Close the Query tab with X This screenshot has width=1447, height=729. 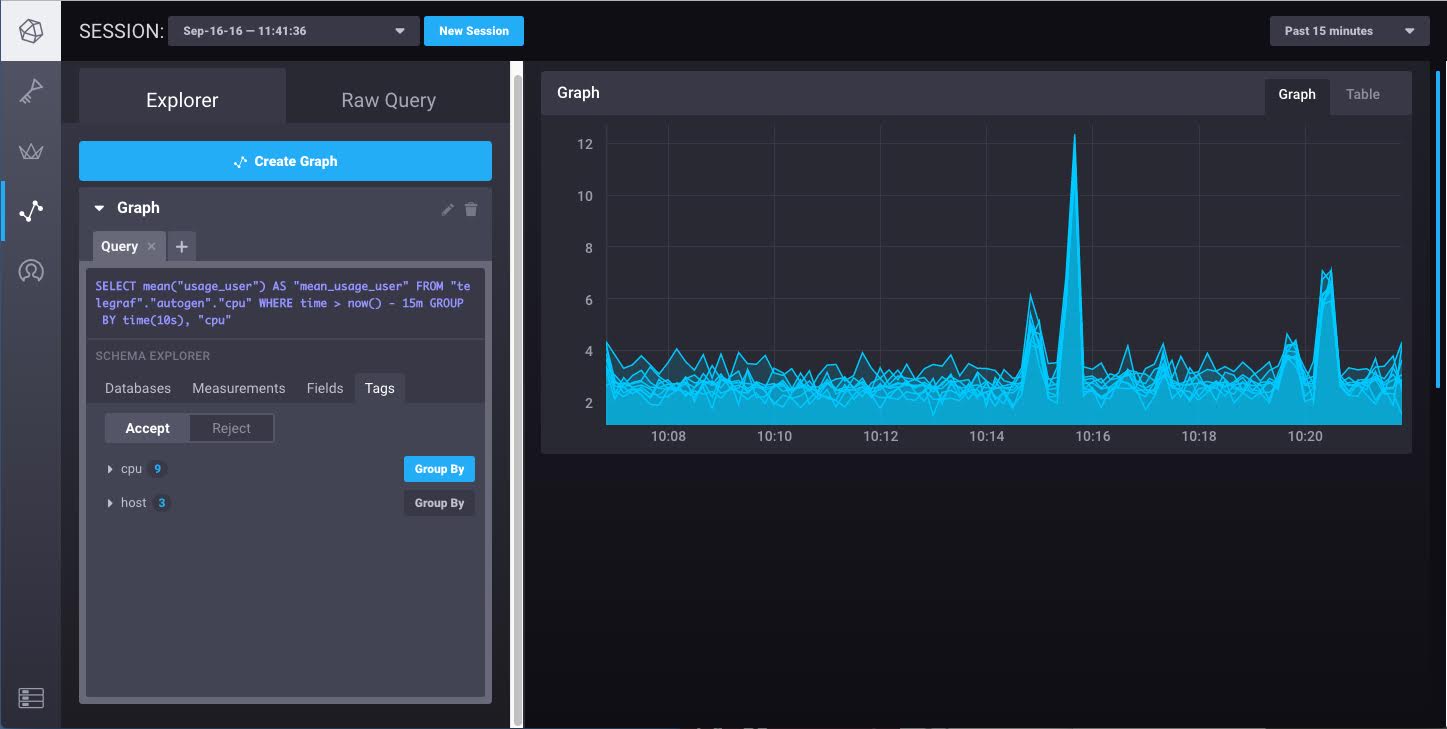tap(152, 246)
